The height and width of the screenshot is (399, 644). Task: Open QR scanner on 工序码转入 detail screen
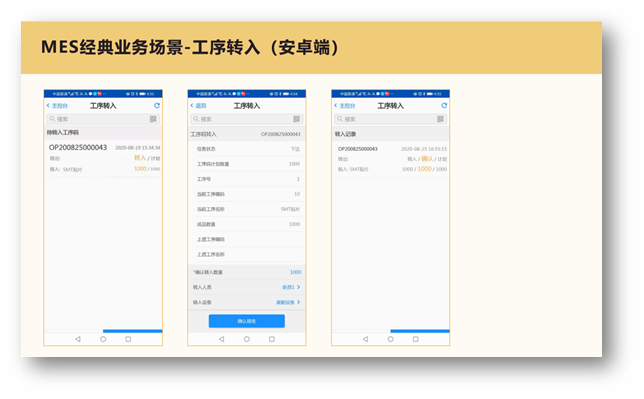[297, 119]
